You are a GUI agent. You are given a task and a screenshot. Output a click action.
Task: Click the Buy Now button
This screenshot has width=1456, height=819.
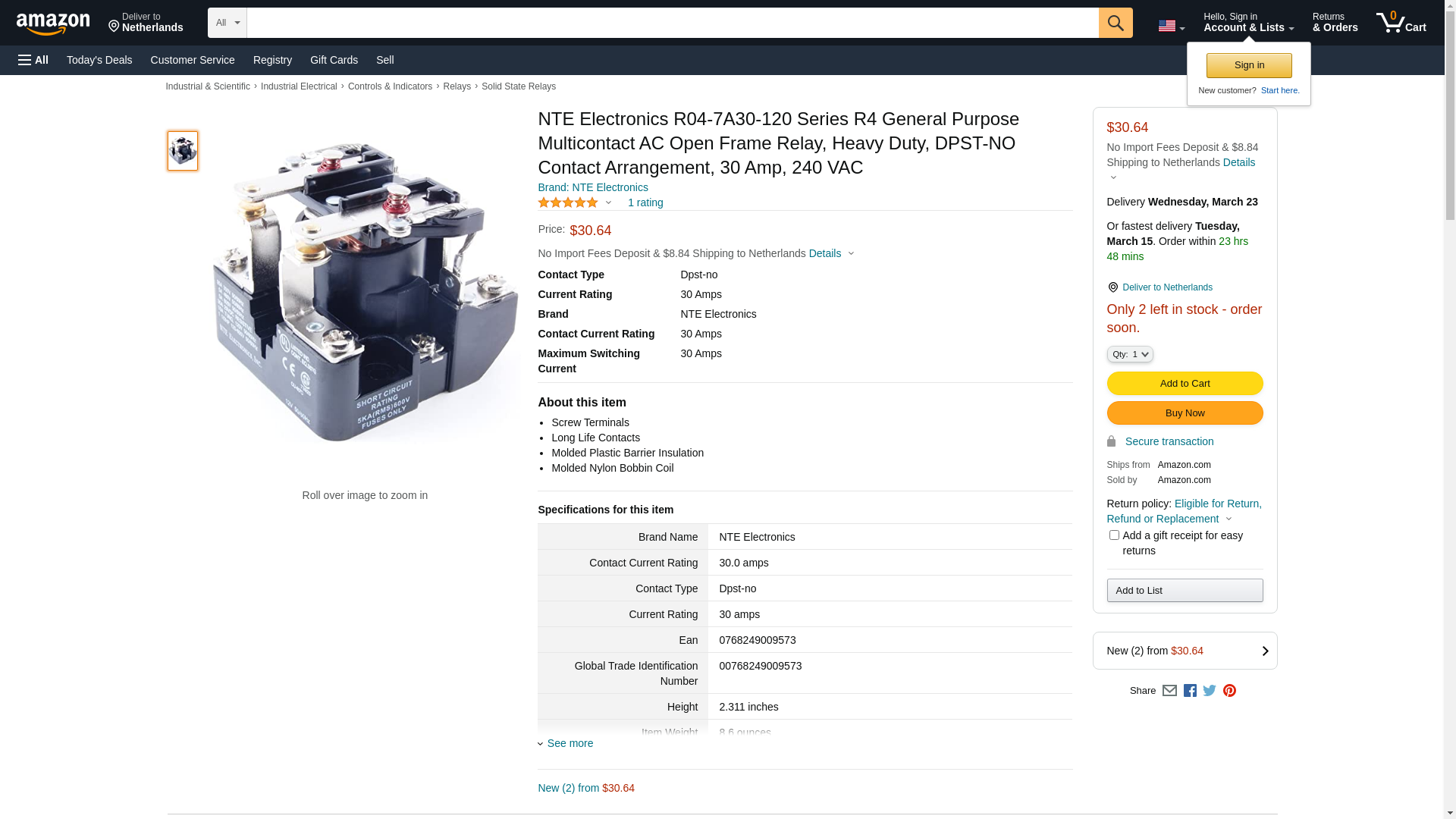pyautogui.click(x=1185, y=413)
